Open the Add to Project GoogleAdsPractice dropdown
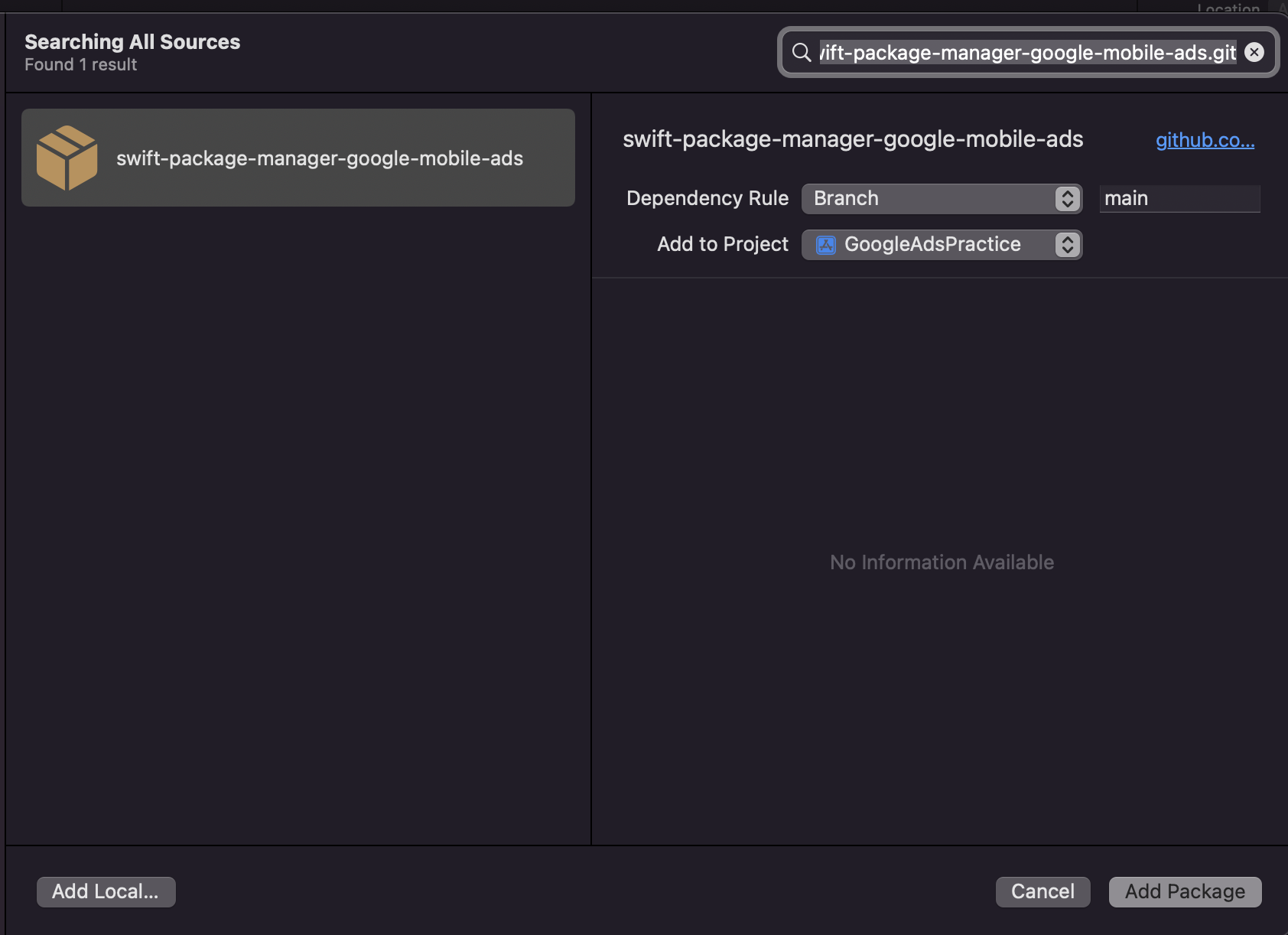The height and width of the screenshot is (935, 1288). pyautogui.click(x=942, y=245)
